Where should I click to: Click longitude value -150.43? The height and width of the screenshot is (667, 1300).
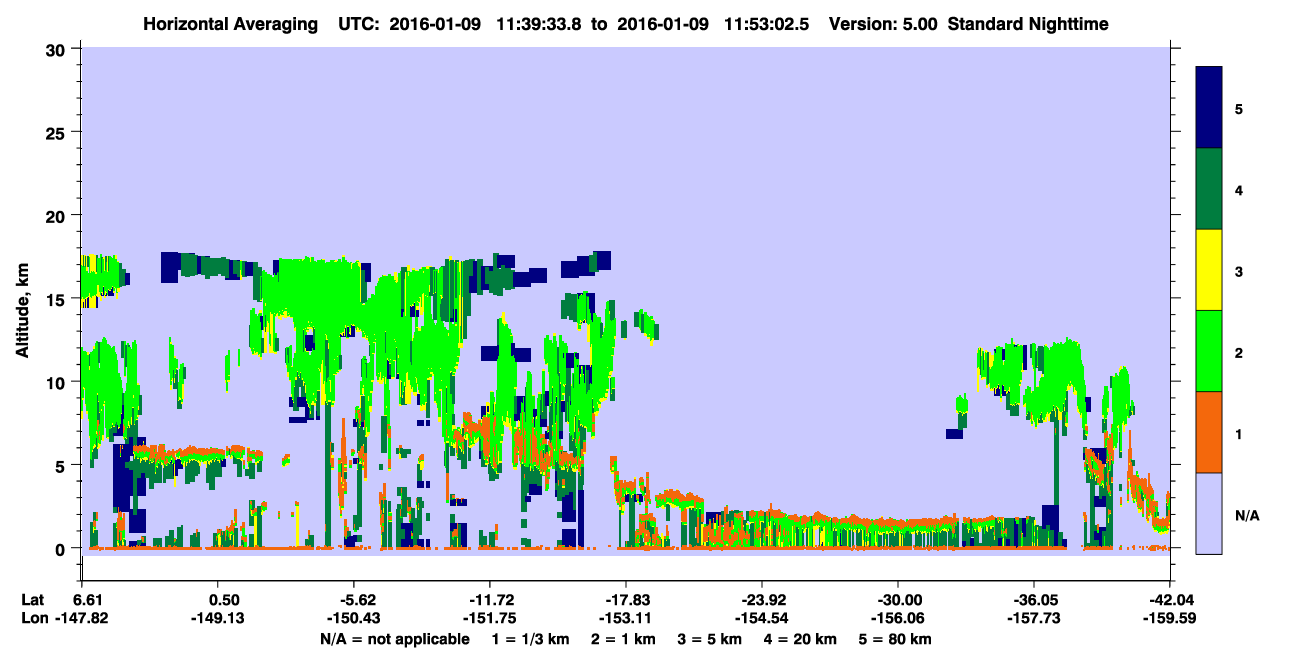point(354,618)
